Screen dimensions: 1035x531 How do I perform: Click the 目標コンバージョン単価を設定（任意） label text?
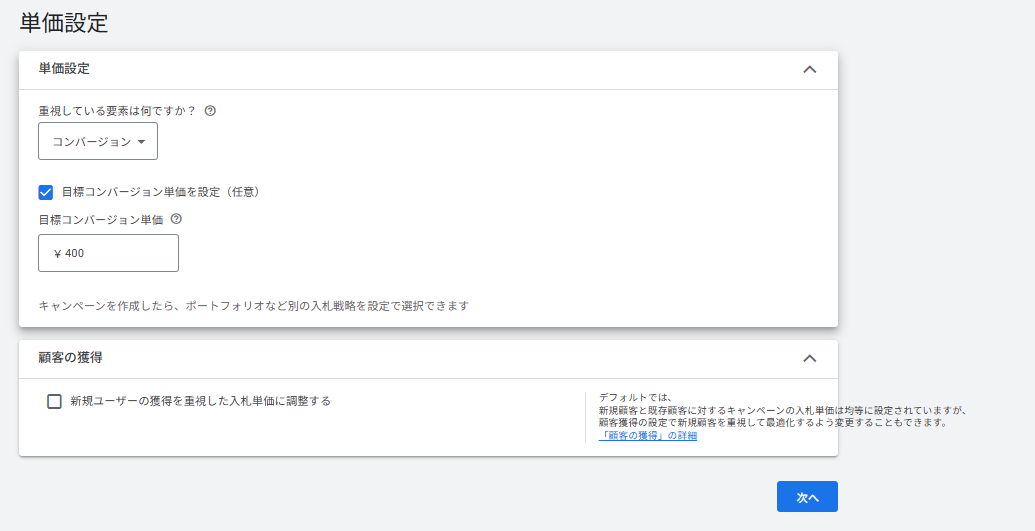(x=160, y=192)
